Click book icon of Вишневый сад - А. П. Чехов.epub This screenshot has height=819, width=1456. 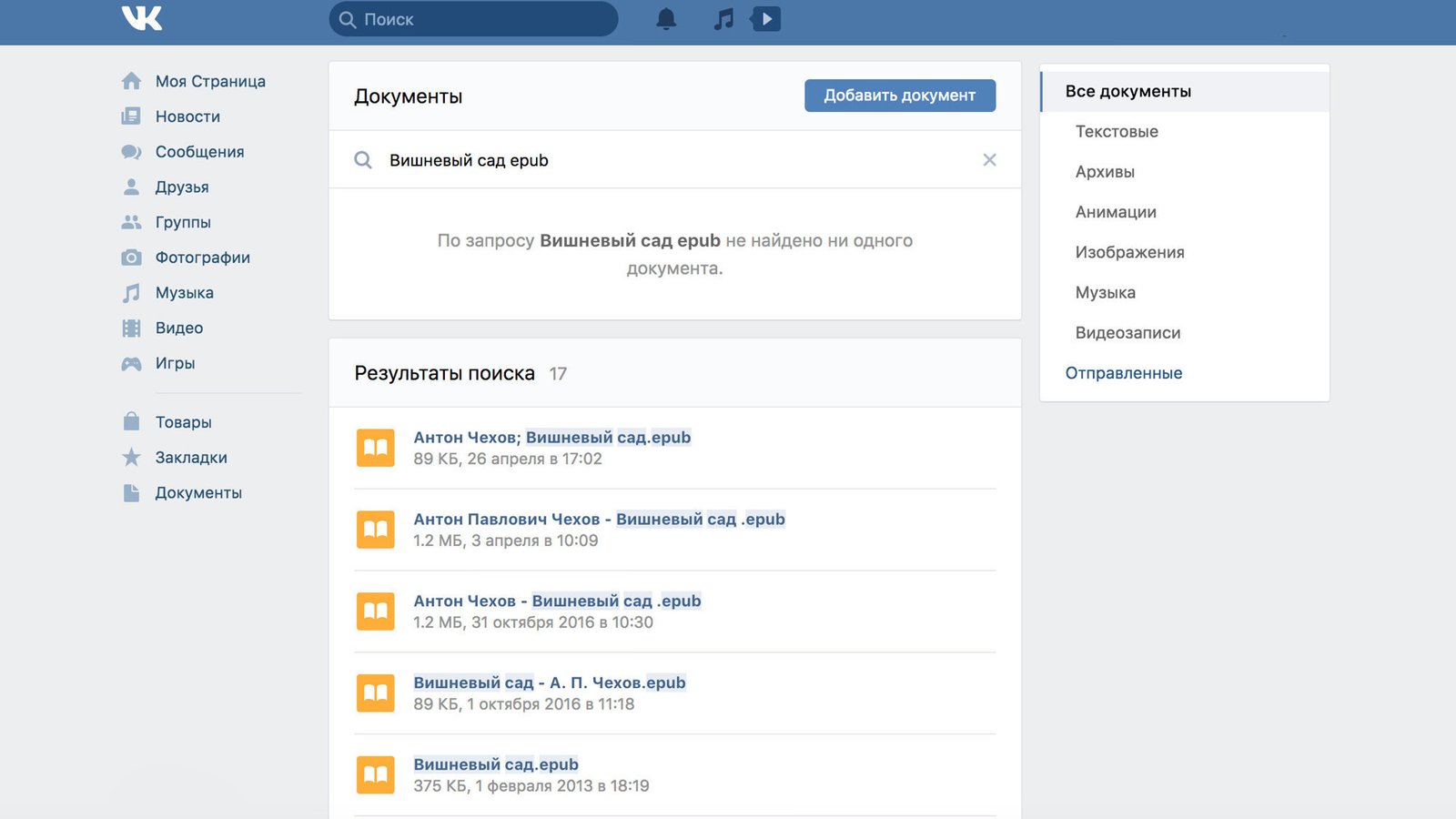coord(376,693)
